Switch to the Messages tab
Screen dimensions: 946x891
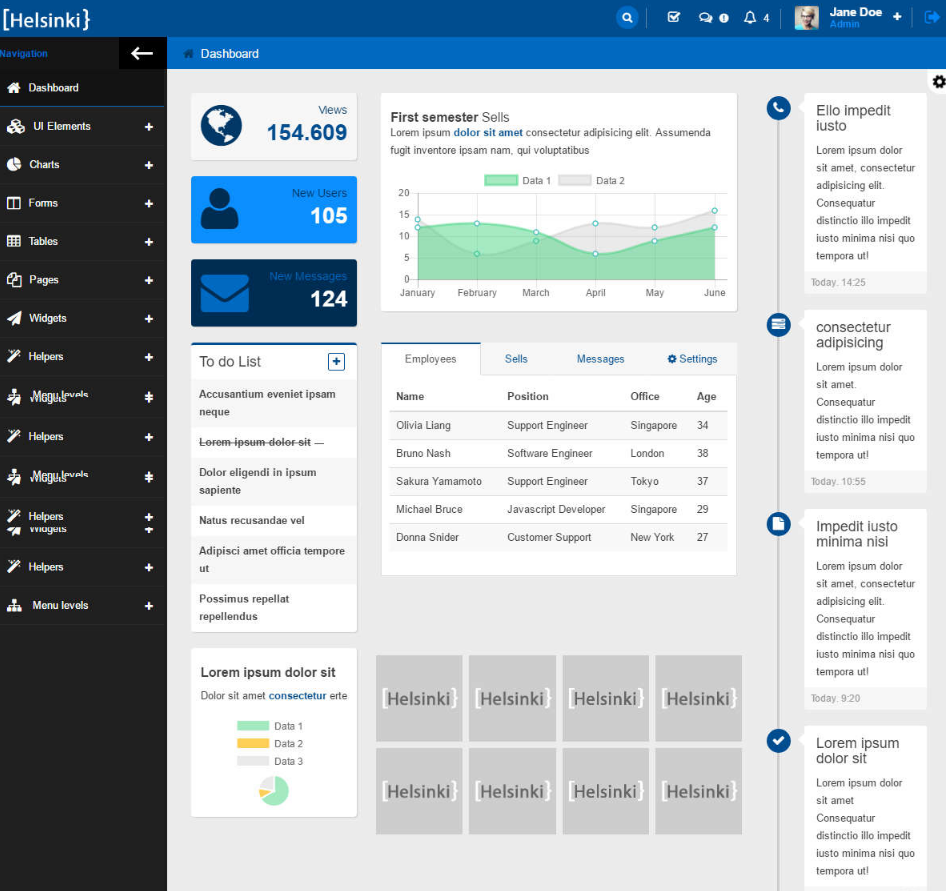(600, 359)
